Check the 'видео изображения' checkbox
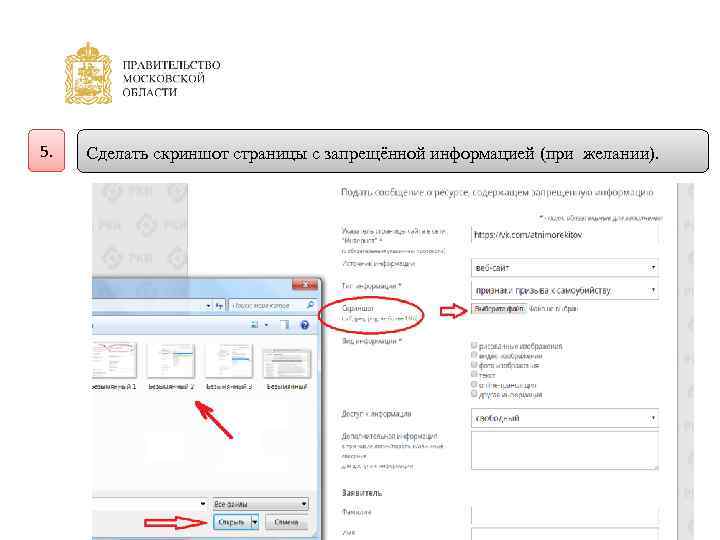The image size is (720, 540). click(474, 355)
